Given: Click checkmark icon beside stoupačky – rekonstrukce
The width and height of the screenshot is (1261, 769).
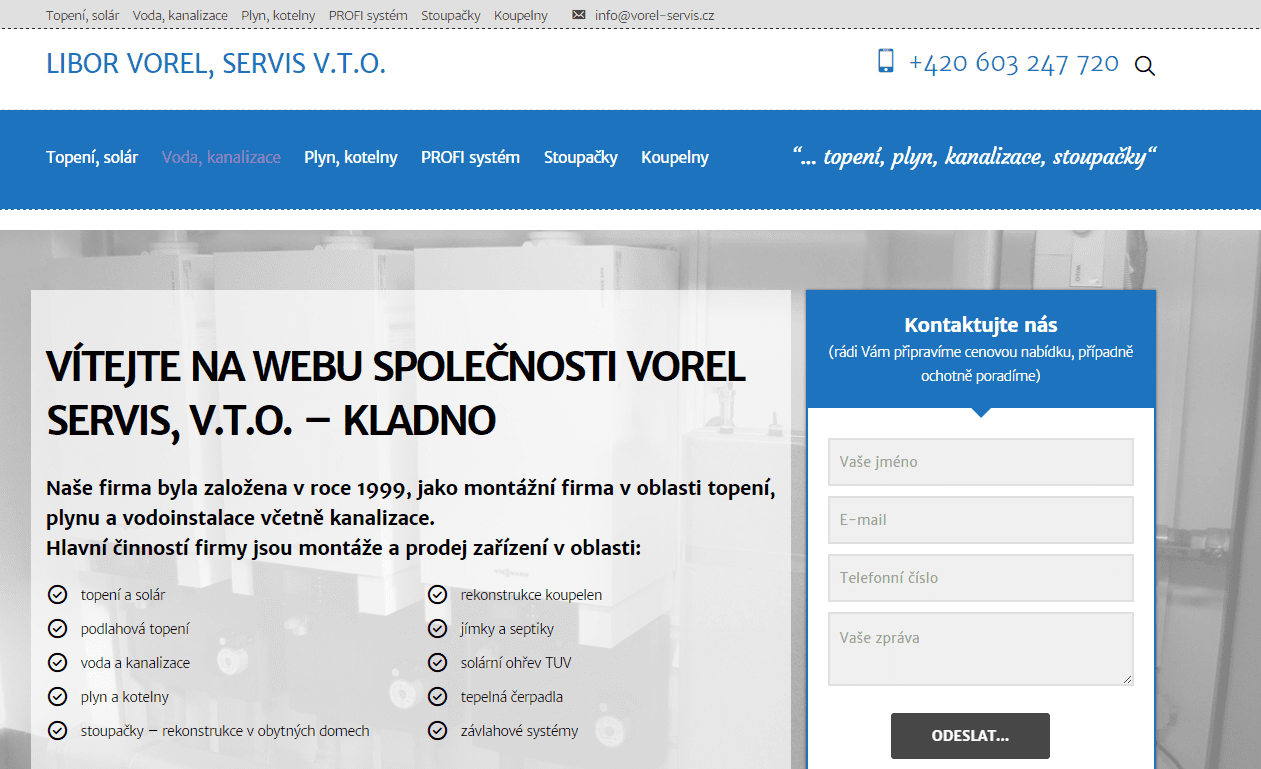Looking at the screenshot, I should (57, 731).
